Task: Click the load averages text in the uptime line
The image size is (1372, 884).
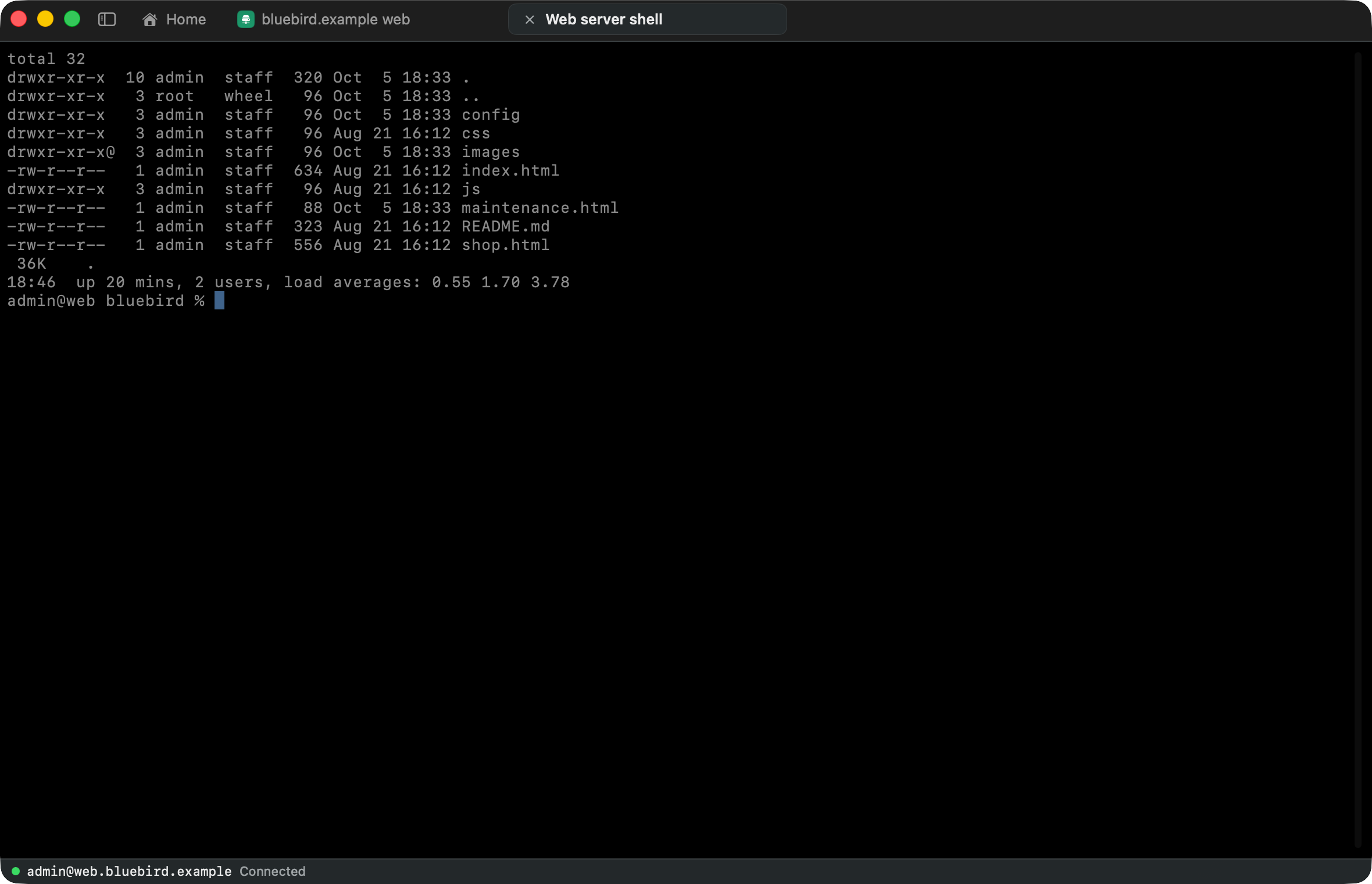Action: [427, 282]
